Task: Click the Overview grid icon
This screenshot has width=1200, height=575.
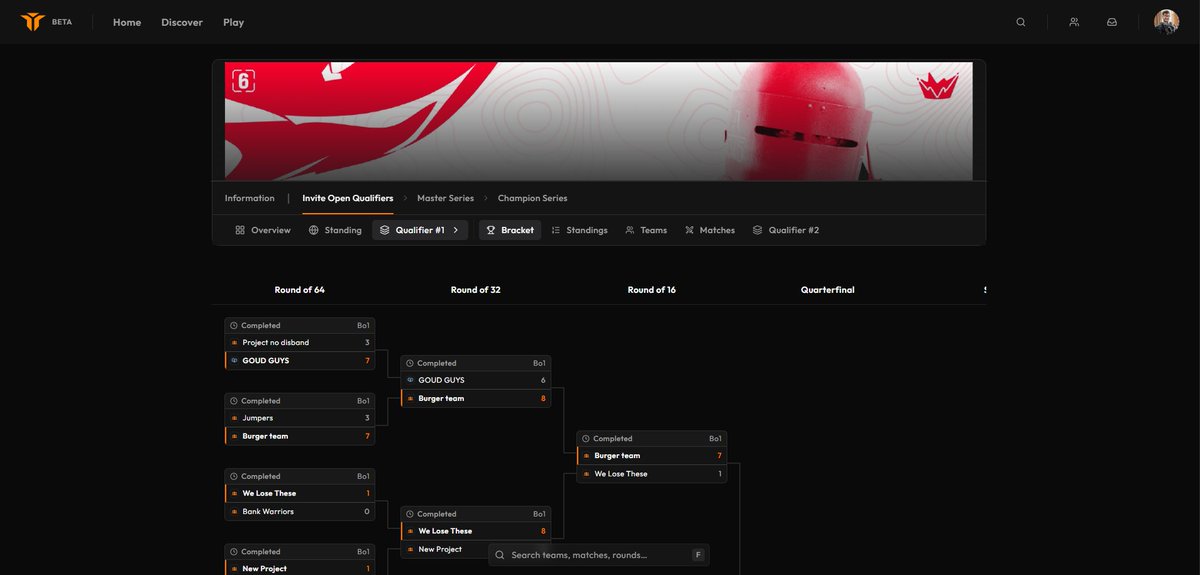Action: tap(240, 230)
